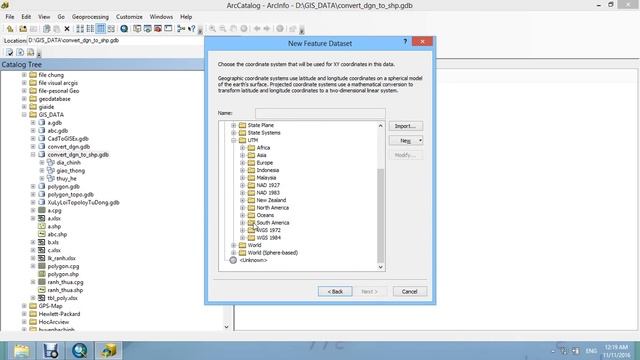Expand the dia_chinh feature dataset
Viewport: 640px width, 360px height.
point(42,162)
